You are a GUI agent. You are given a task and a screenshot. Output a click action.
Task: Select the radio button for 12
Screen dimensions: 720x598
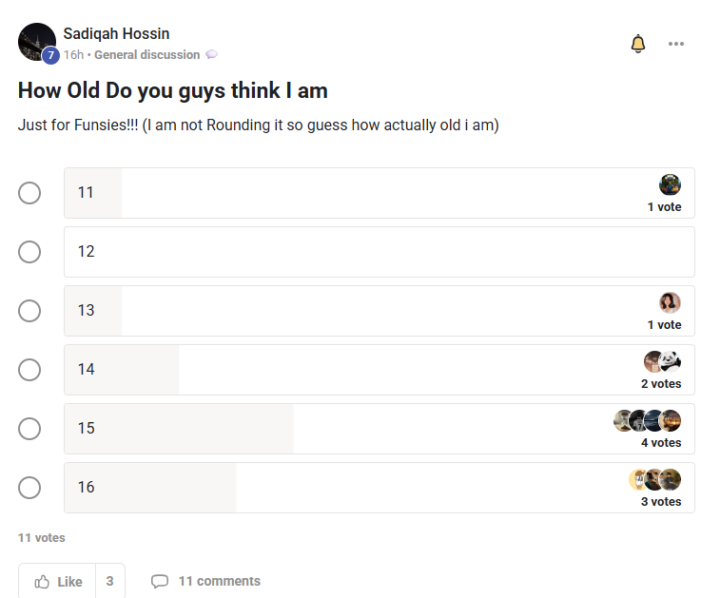coord(29,252)
